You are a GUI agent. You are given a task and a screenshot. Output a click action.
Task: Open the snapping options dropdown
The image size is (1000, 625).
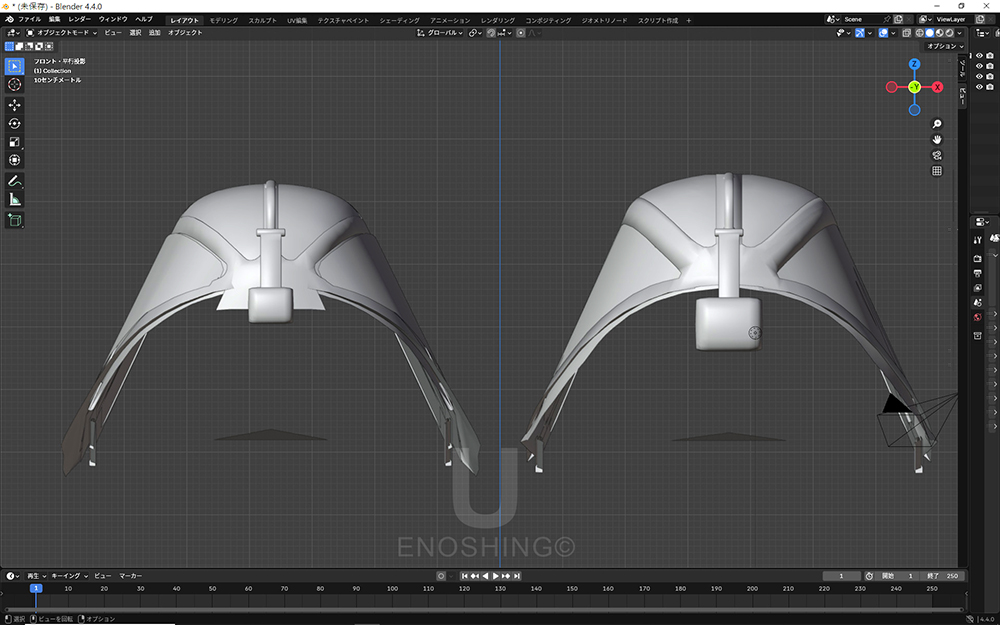505,33
